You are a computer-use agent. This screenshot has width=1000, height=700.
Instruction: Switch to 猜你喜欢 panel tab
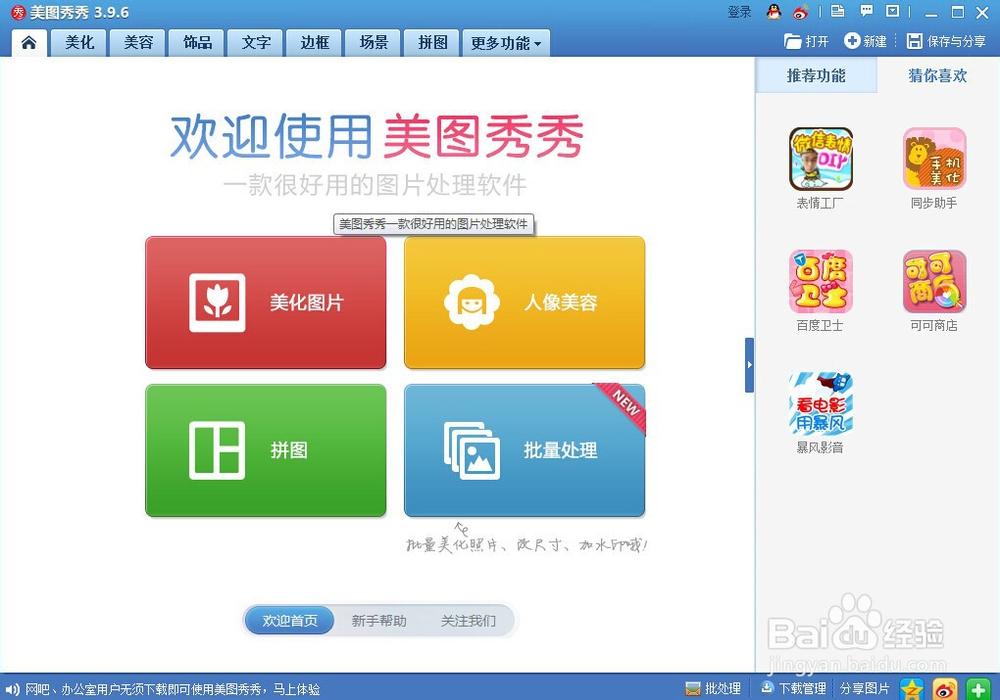pyautogui.click(x=938, y=75)
